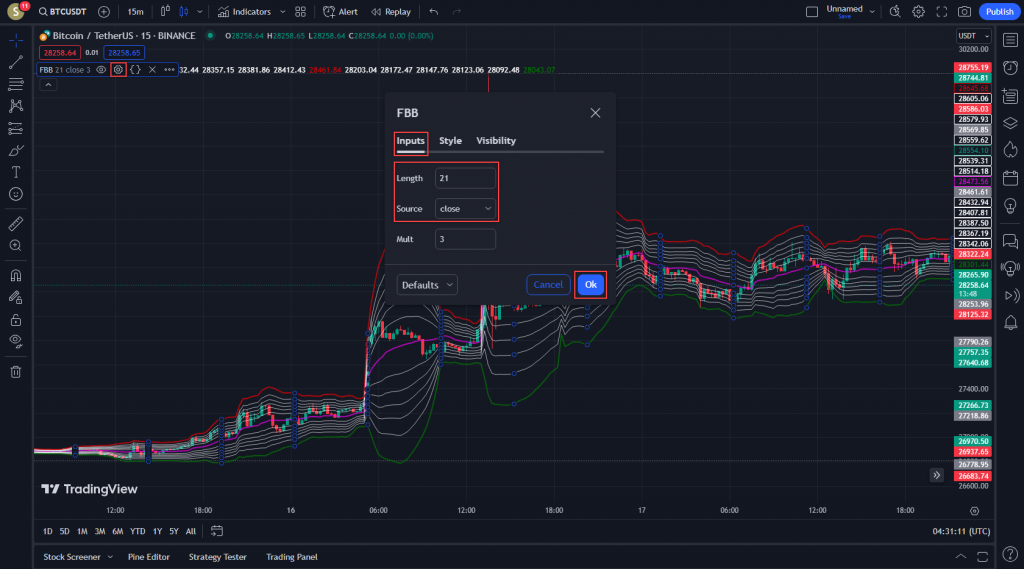Open FBB more options menu
Image resolution: width=1024 pixels, height=569 pixels.
pos(169,70)
